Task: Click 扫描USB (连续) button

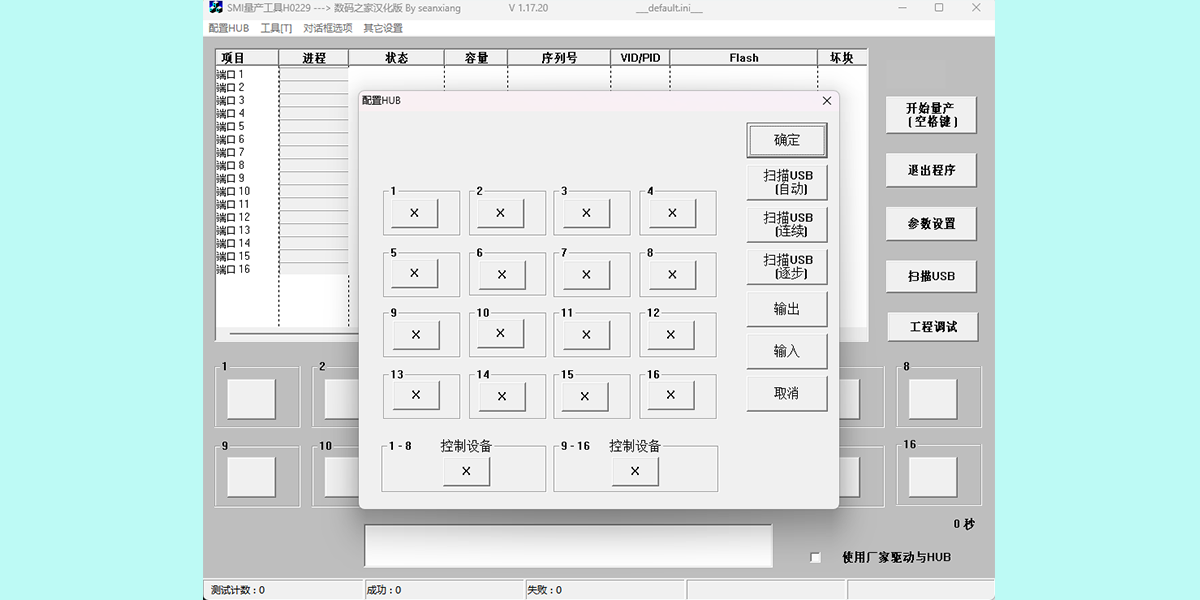Action: click(787, 224)
